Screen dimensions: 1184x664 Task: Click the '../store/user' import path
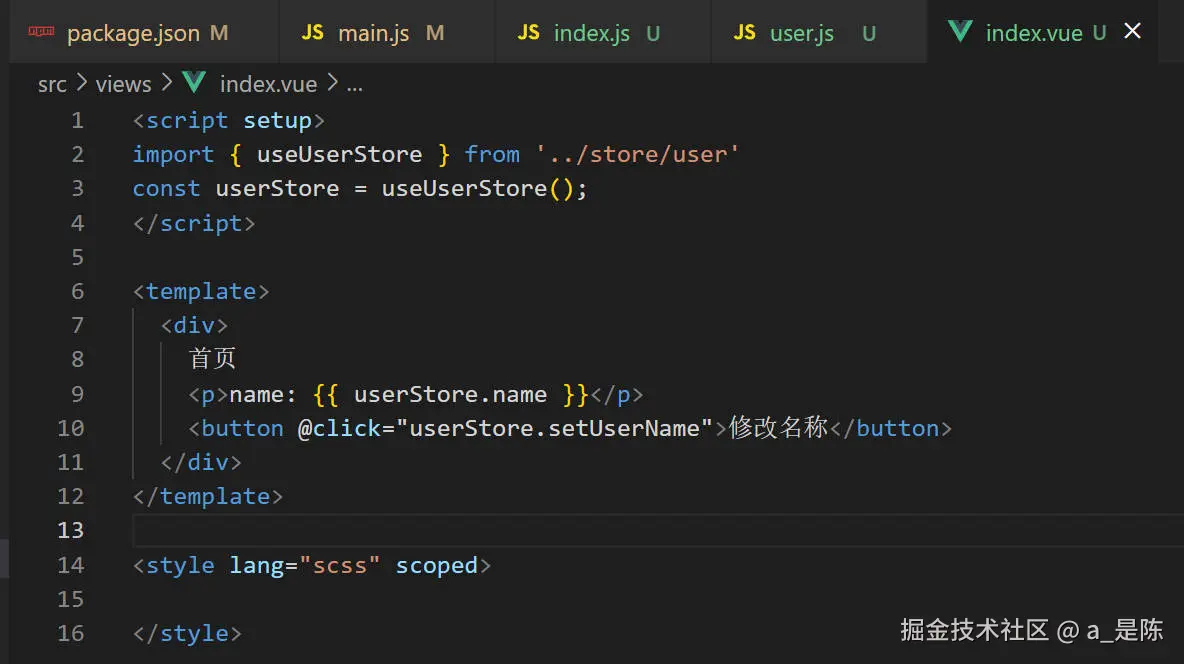pos(637,154)
